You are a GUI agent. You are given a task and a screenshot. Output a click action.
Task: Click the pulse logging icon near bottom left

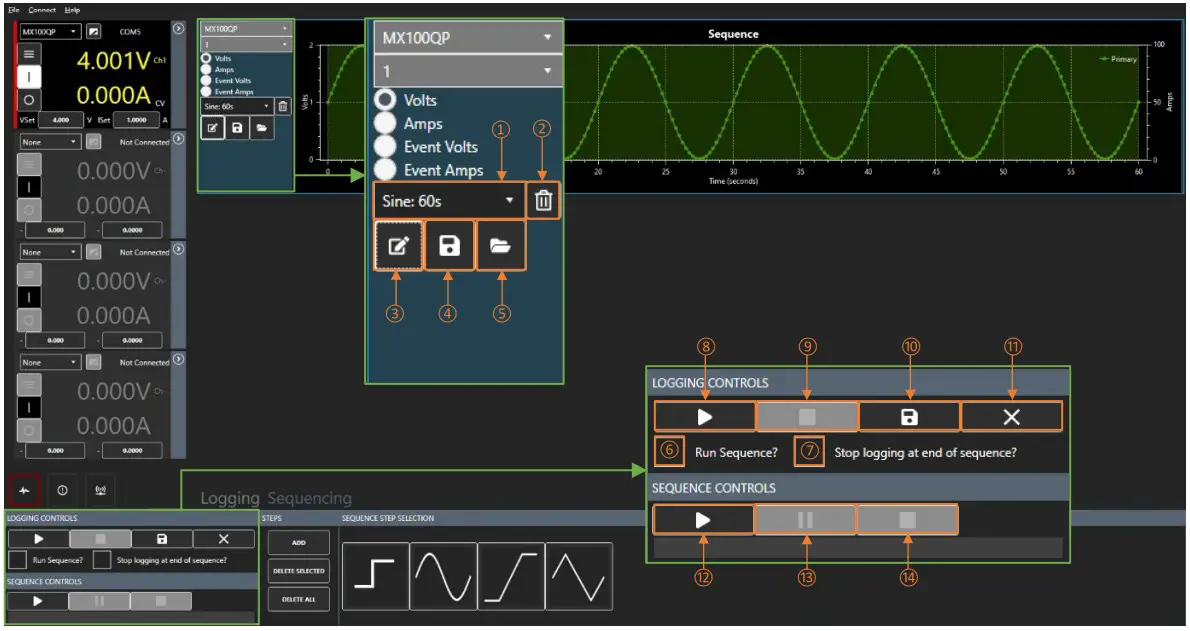23,490
